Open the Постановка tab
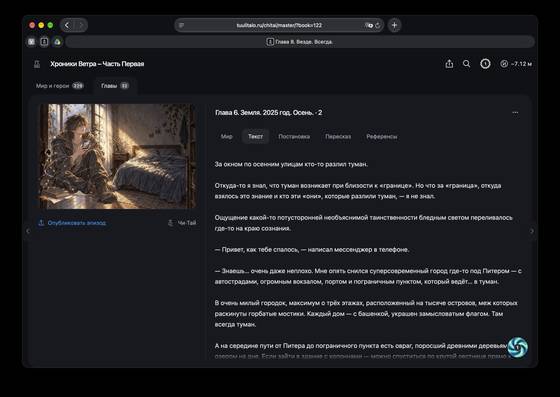 [294, 136]
